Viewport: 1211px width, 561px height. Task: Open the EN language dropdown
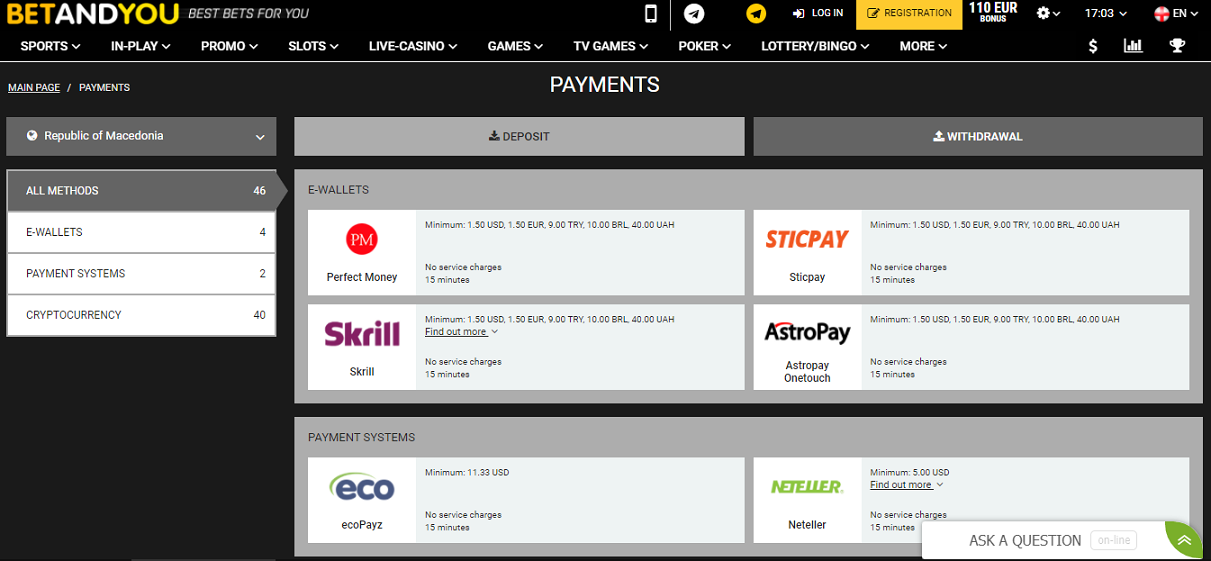tap(1176, 14)
